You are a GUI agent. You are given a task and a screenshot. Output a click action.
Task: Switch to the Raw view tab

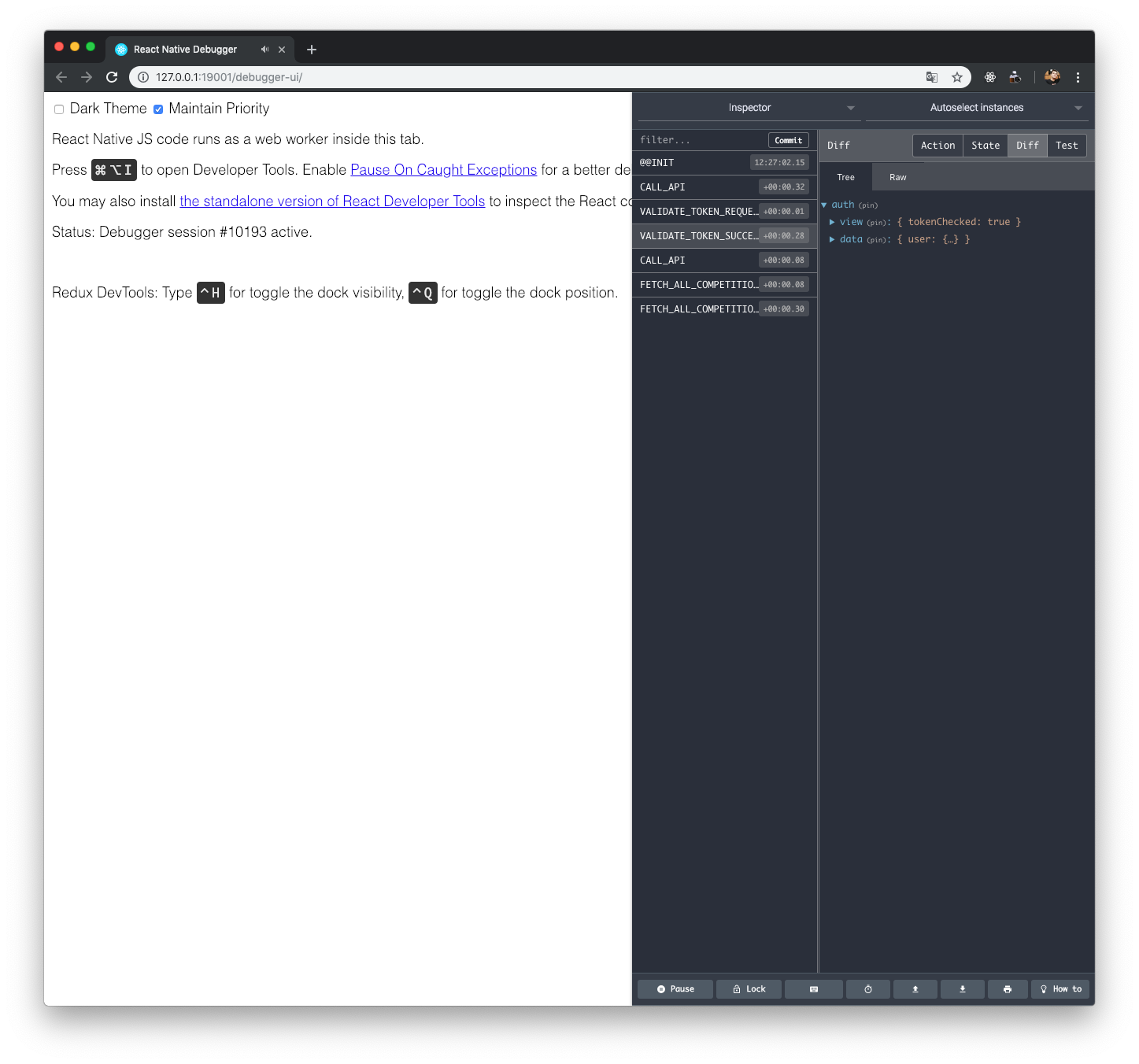pos(898,177)
